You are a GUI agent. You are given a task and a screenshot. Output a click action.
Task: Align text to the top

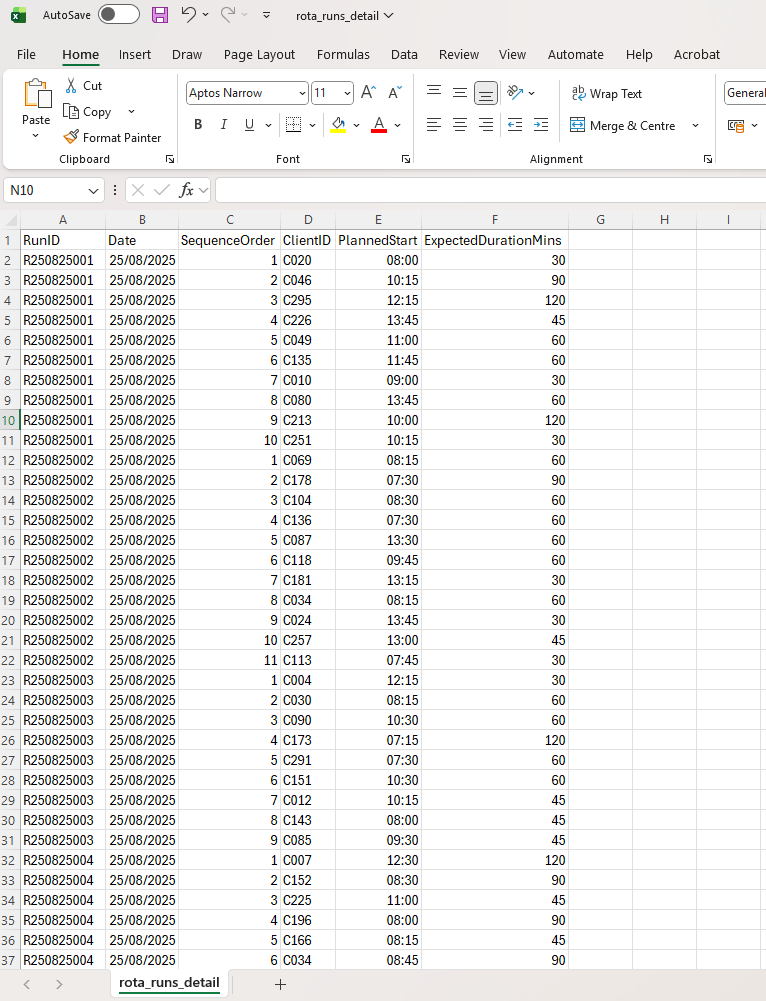click(x=434, y=93)
